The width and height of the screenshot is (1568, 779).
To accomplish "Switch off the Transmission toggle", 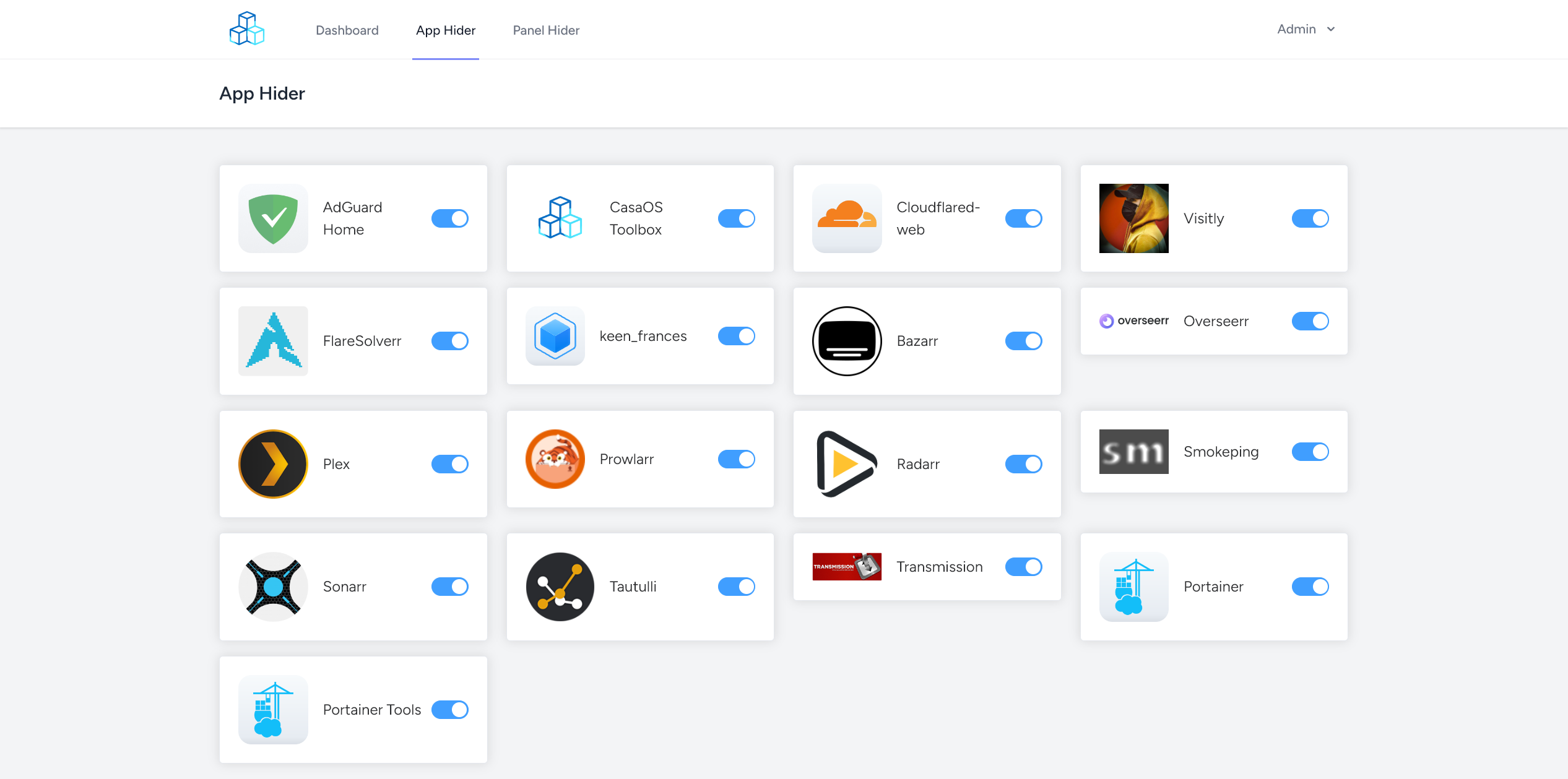I will [1023, 567].
